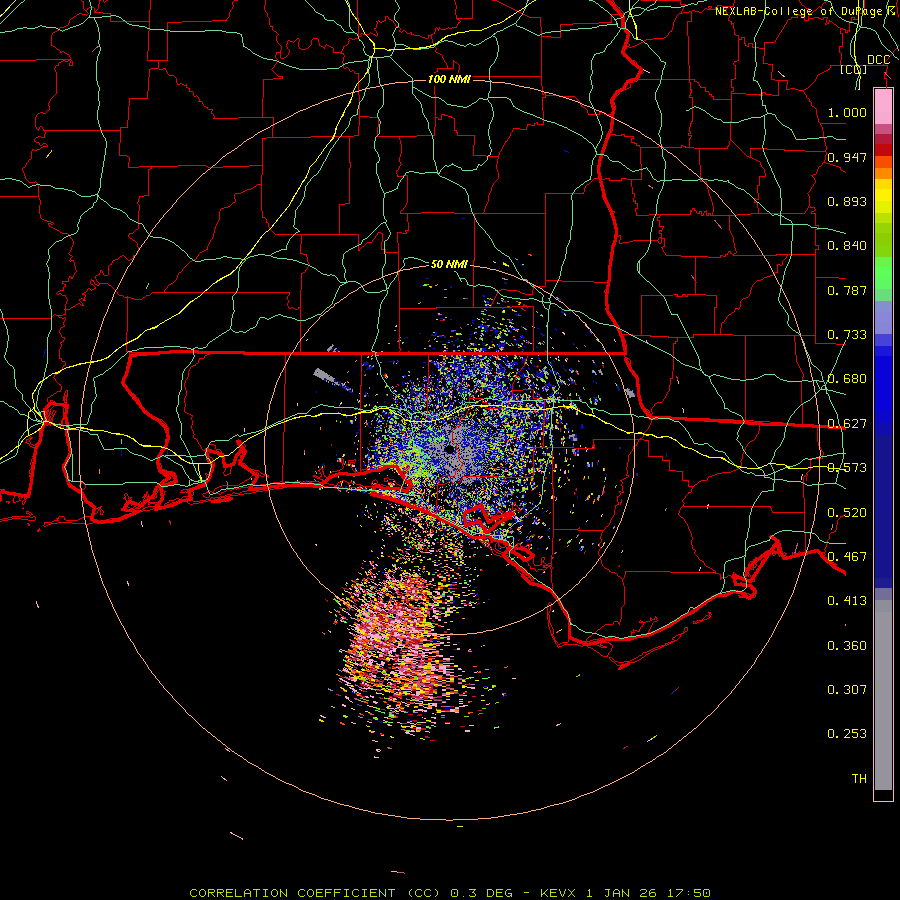Click the 0.680 color scale value
The height and width of the screenshot is (900, 900).
pos(847,379)
